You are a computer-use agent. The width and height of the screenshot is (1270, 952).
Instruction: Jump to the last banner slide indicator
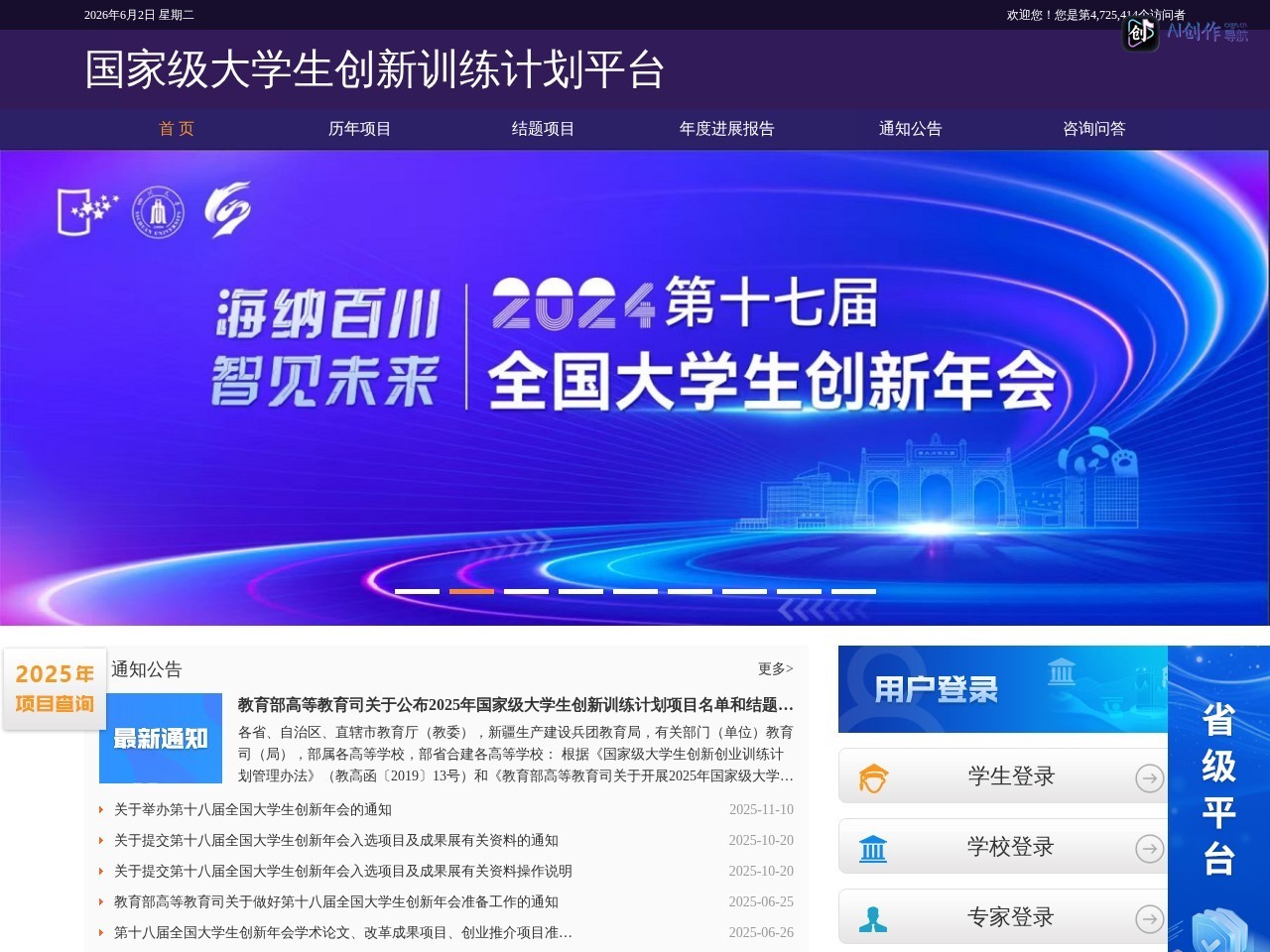853,591
